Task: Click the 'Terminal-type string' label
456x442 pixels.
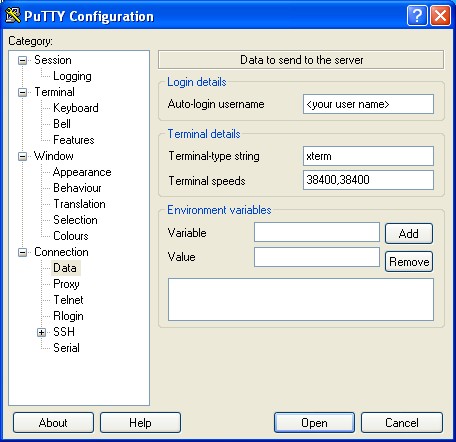Action: click(x=214, y=156)
